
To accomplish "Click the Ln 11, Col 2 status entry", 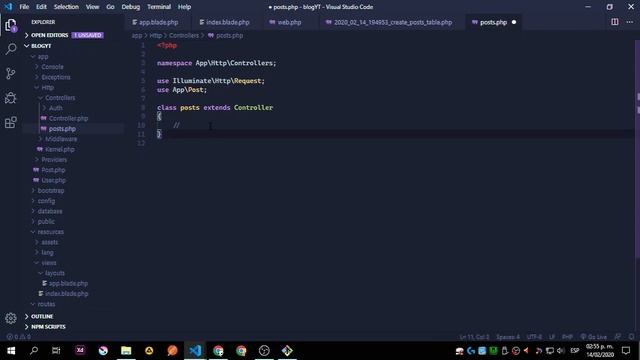I will pyautogui.click(x=474, y=337).
